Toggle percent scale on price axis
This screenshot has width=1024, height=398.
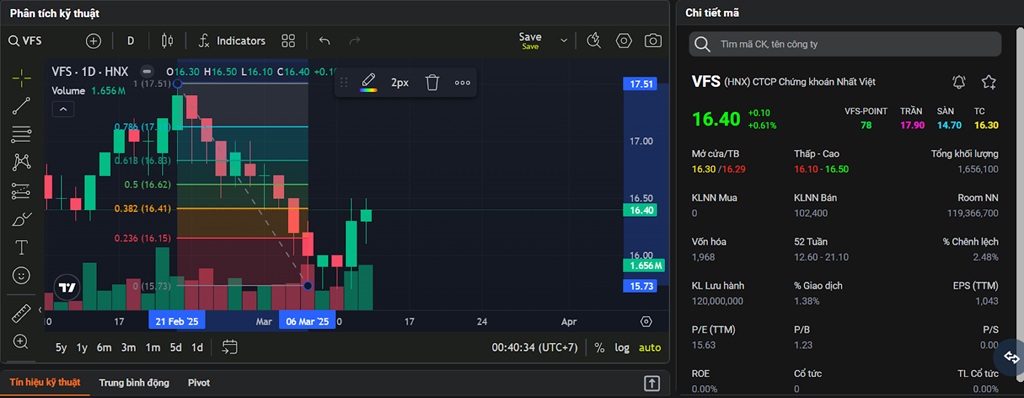click(x=599, y=348)
